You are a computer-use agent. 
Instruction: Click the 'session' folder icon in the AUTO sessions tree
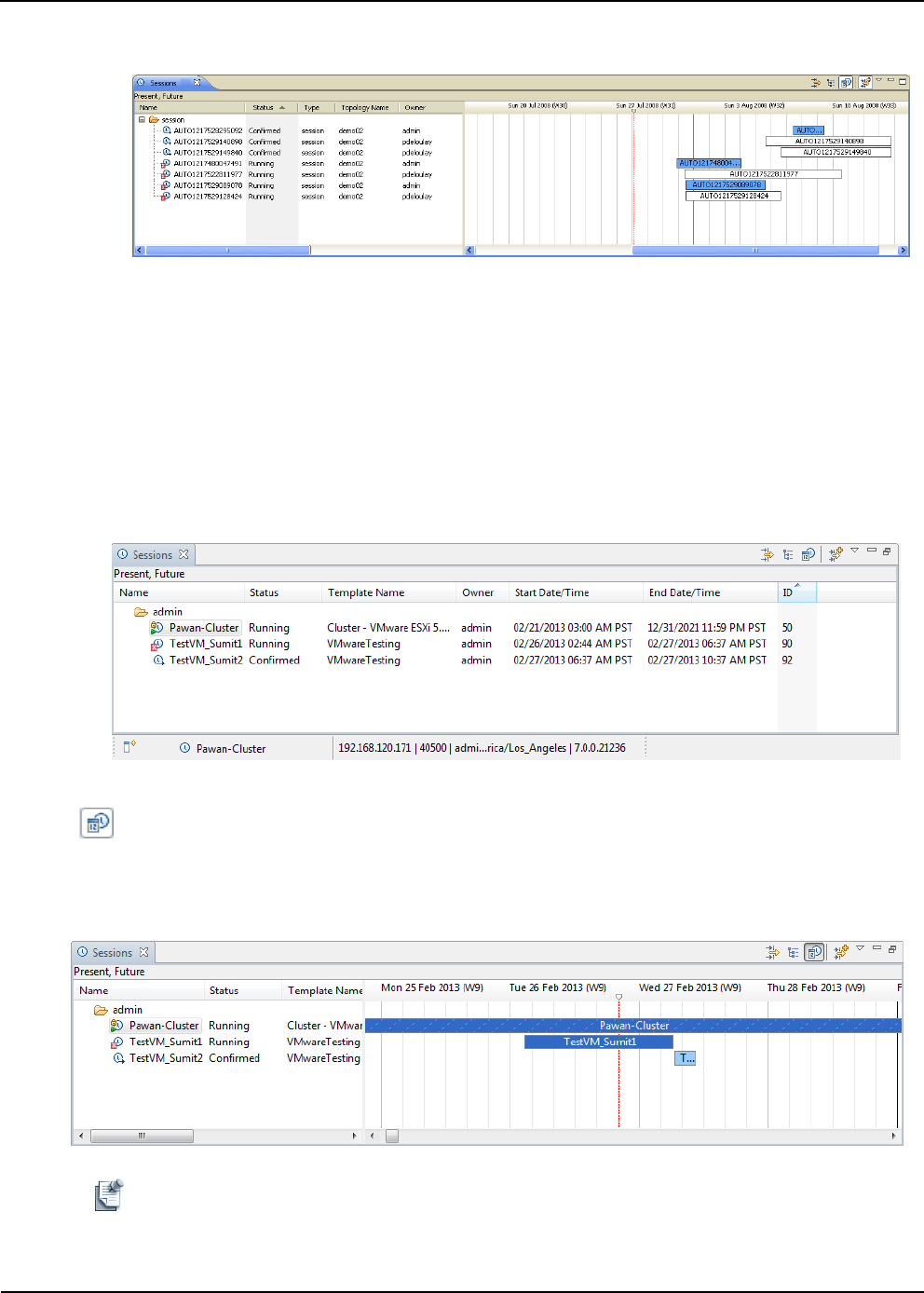click(154, 120)
